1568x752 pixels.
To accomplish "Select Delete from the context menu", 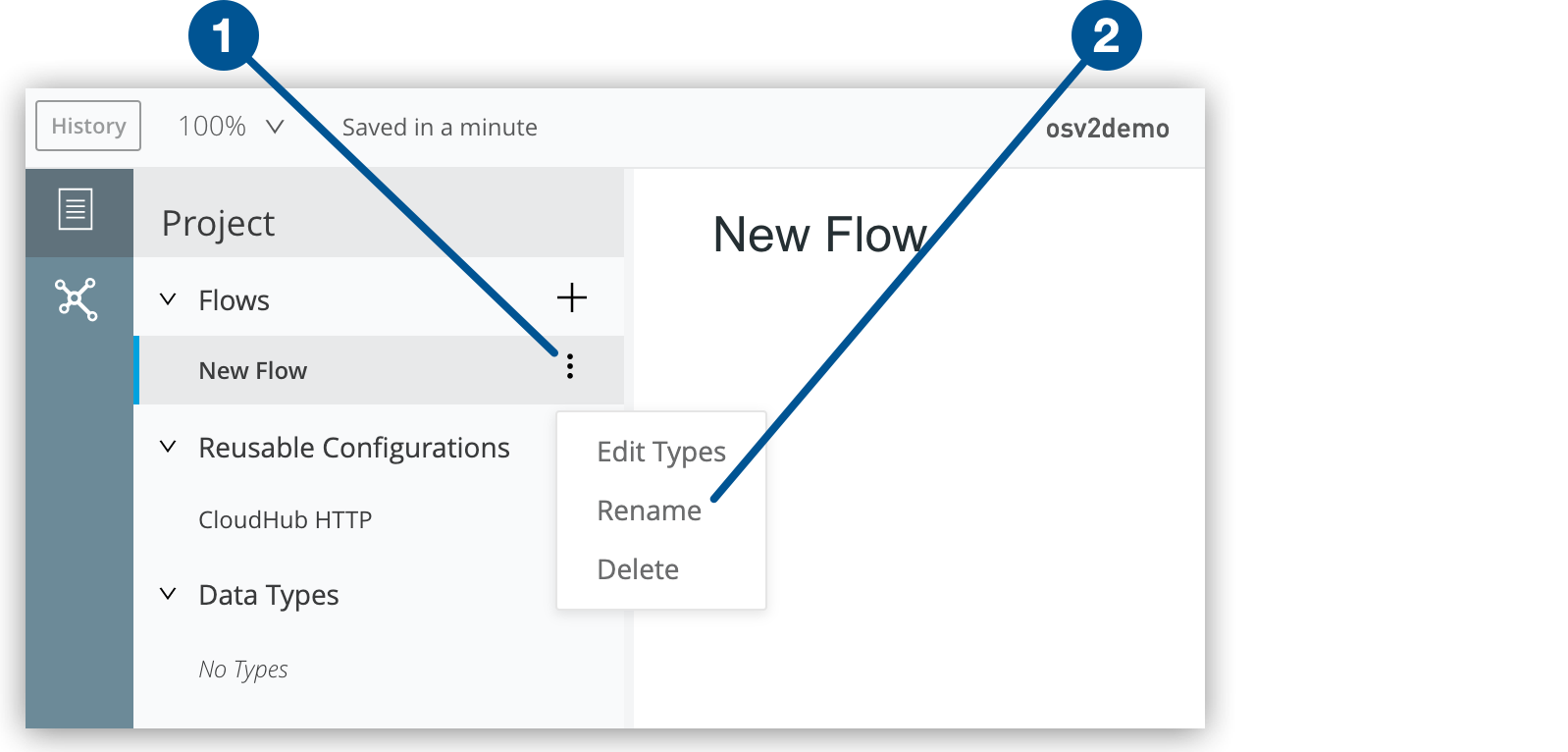I will pos(638,569).
